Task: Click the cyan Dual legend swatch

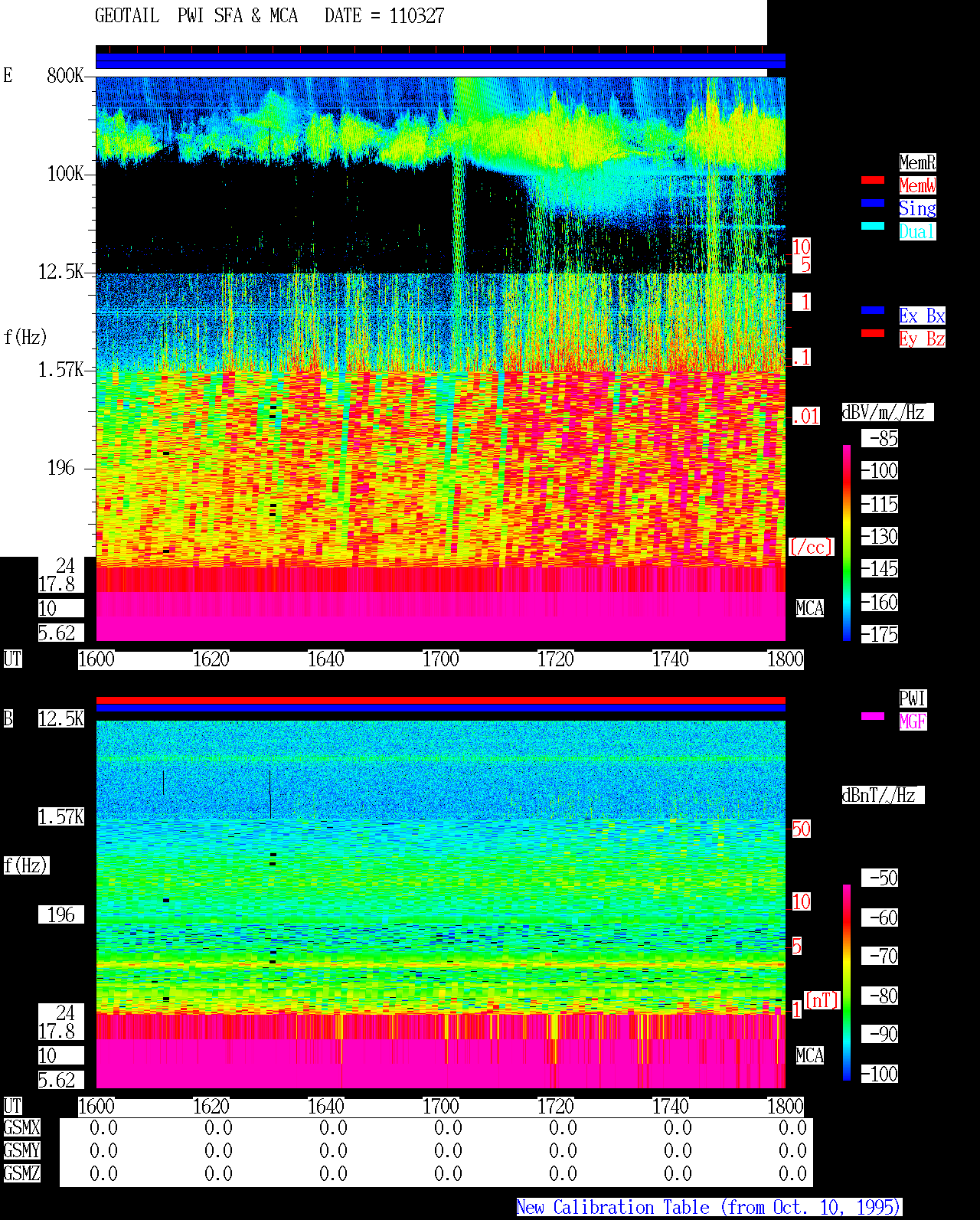Action: pos(873,226)
